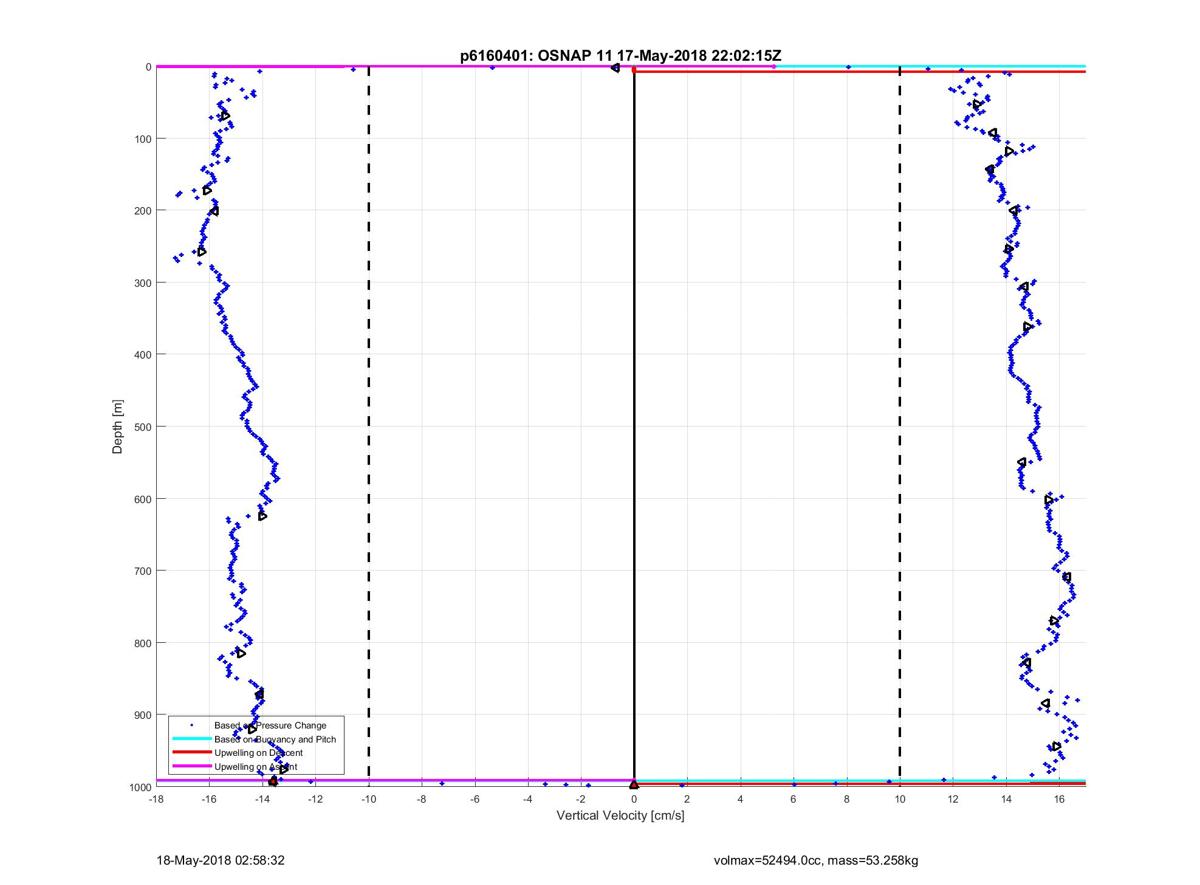Screen dimensions: 1200x885
Task: Select legend entry 'Upwelling on Ascent'
Action: pos(255,766)
